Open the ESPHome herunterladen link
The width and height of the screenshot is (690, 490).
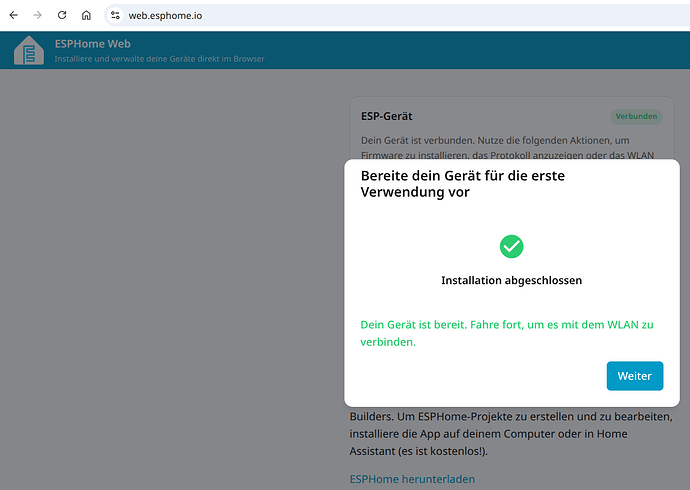[x=412, y=479]
